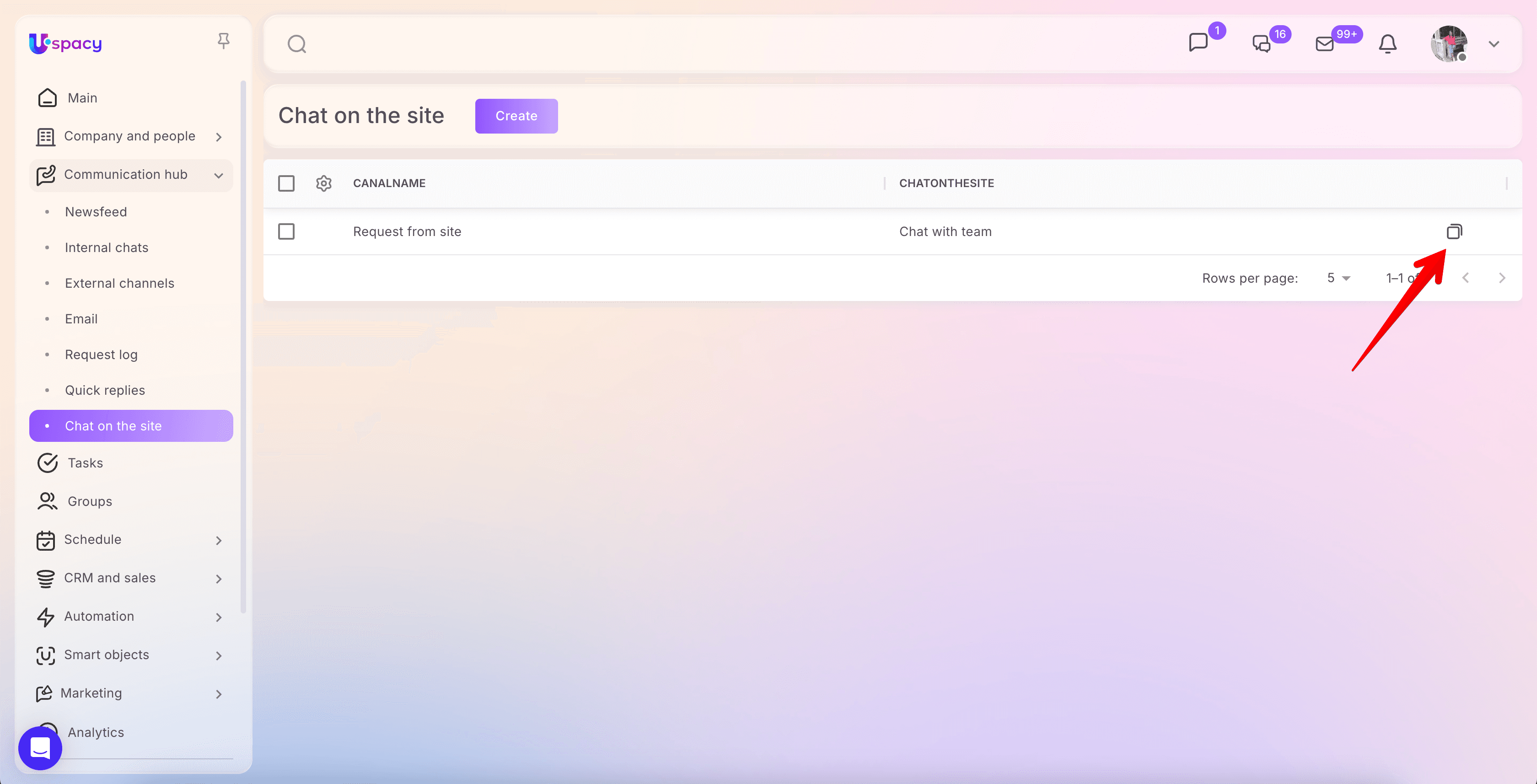Open the email inbox icon showing 99+
1537x784 pixels.
(x=1325, y=44)
